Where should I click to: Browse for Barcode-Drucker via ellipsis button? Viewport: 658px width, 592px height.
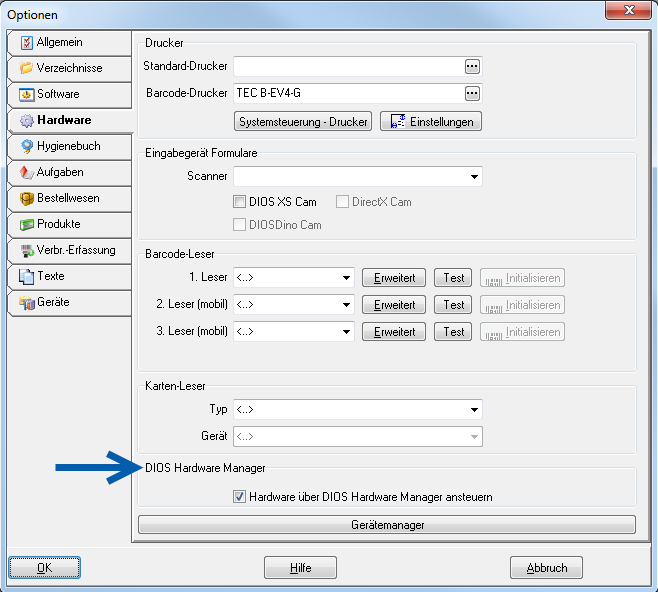[472, 93]
